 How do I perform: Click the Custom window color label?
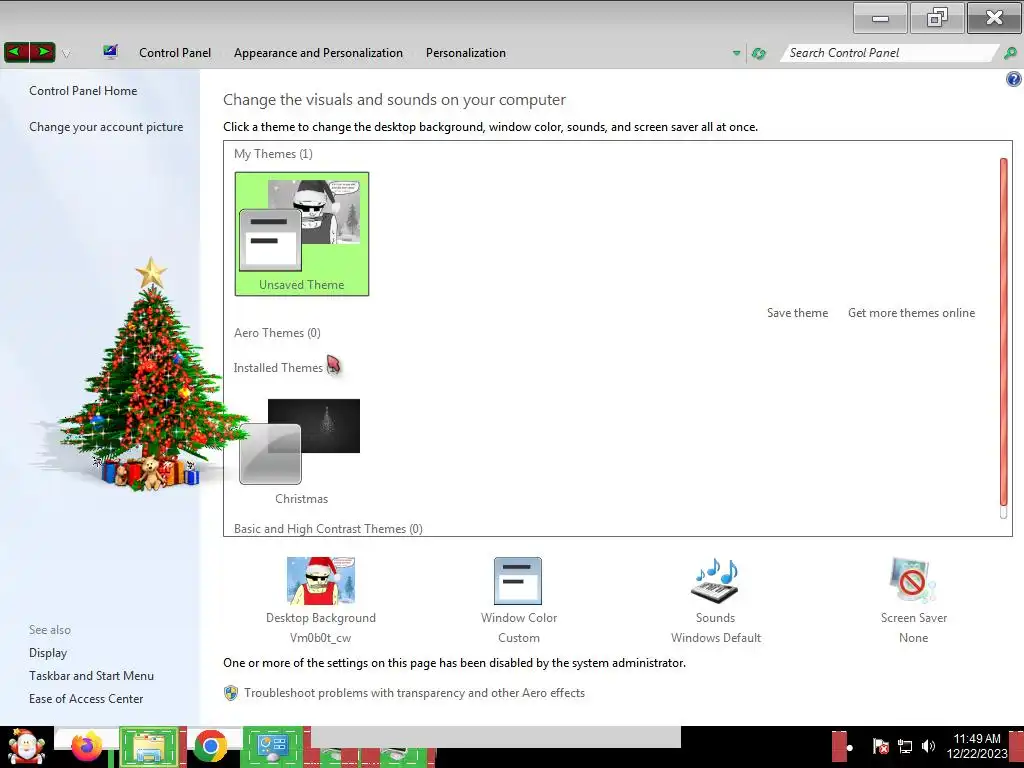coord(519,637)
